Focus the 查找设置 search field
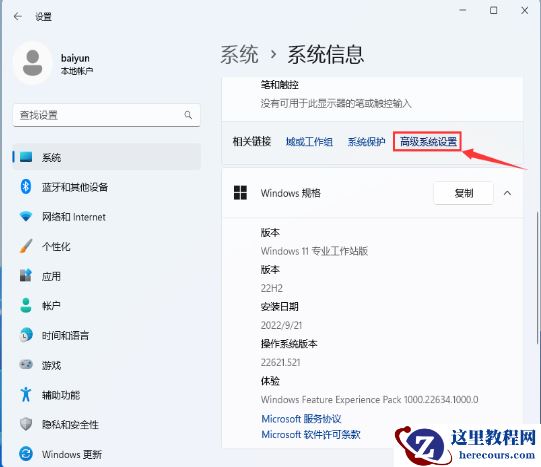Viewport: 541px width, 467px height. pos(106,115)
